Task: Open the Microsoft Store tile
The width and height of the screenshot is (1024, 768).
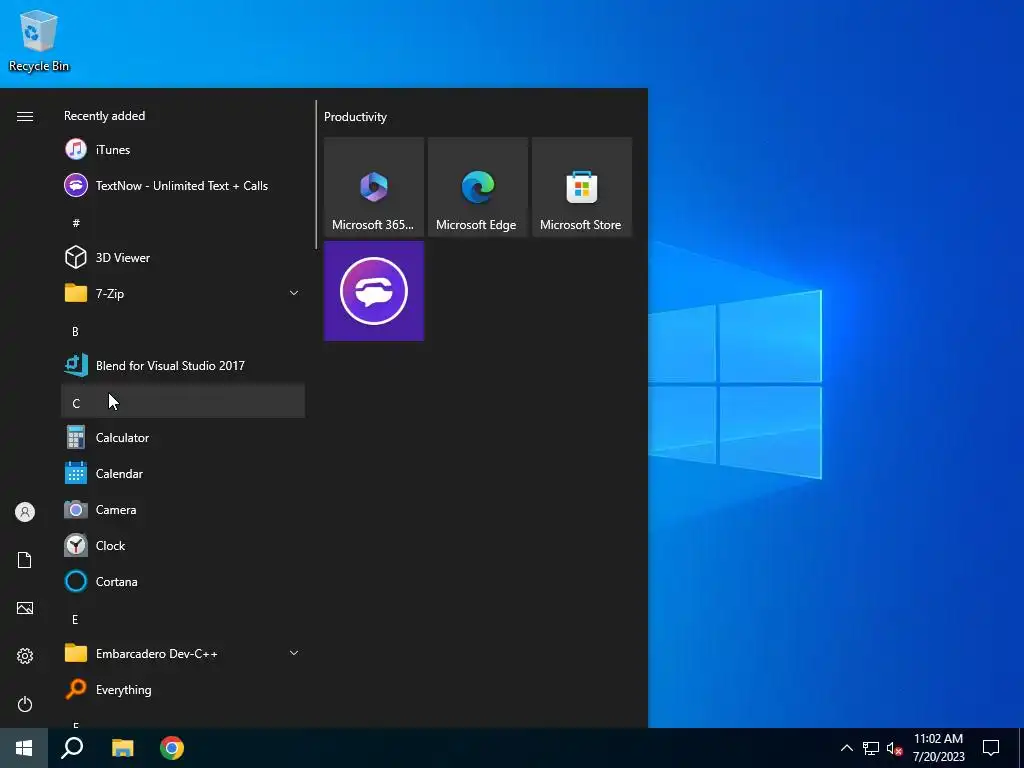Action: (582, 187)
